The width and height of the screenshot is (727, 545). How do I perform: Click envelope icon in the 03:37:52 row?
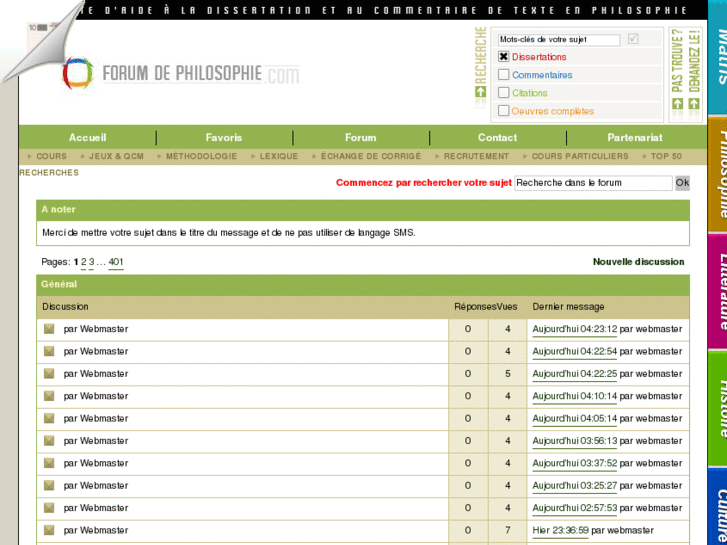[x=49, y=463]
